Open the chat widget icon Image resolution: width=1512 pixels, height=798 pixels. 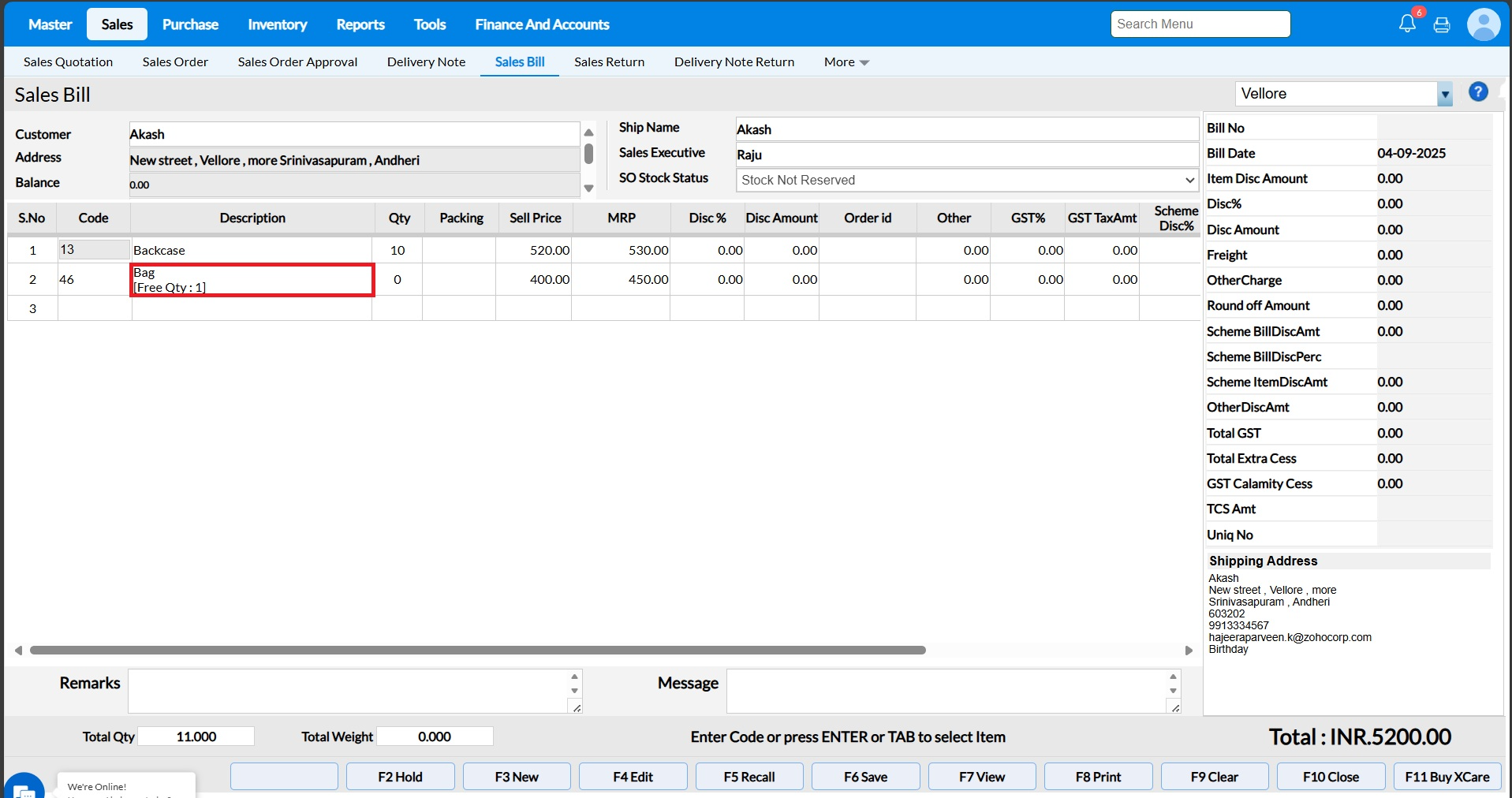coord(24,787)
